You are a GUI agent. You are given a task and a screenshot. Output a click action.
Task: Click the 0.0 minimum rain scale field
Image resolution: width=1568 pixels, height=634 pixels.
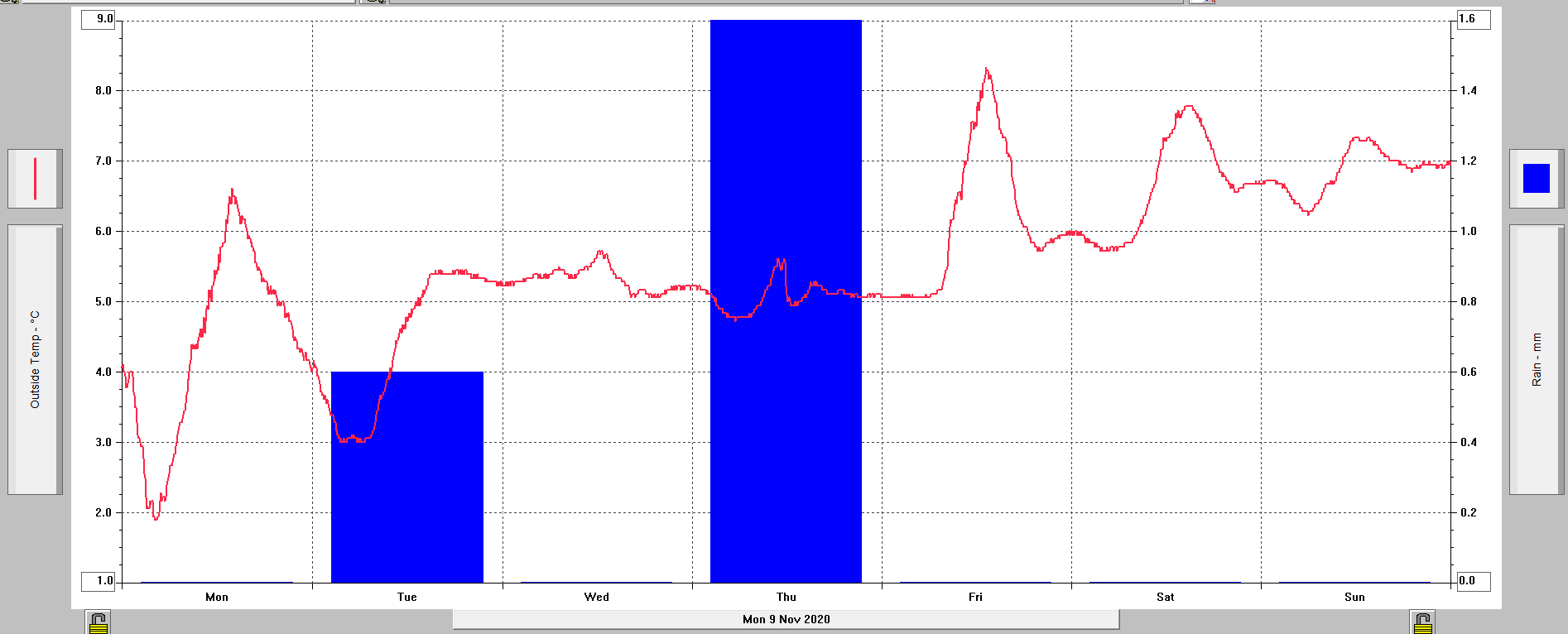(1473, 581)
